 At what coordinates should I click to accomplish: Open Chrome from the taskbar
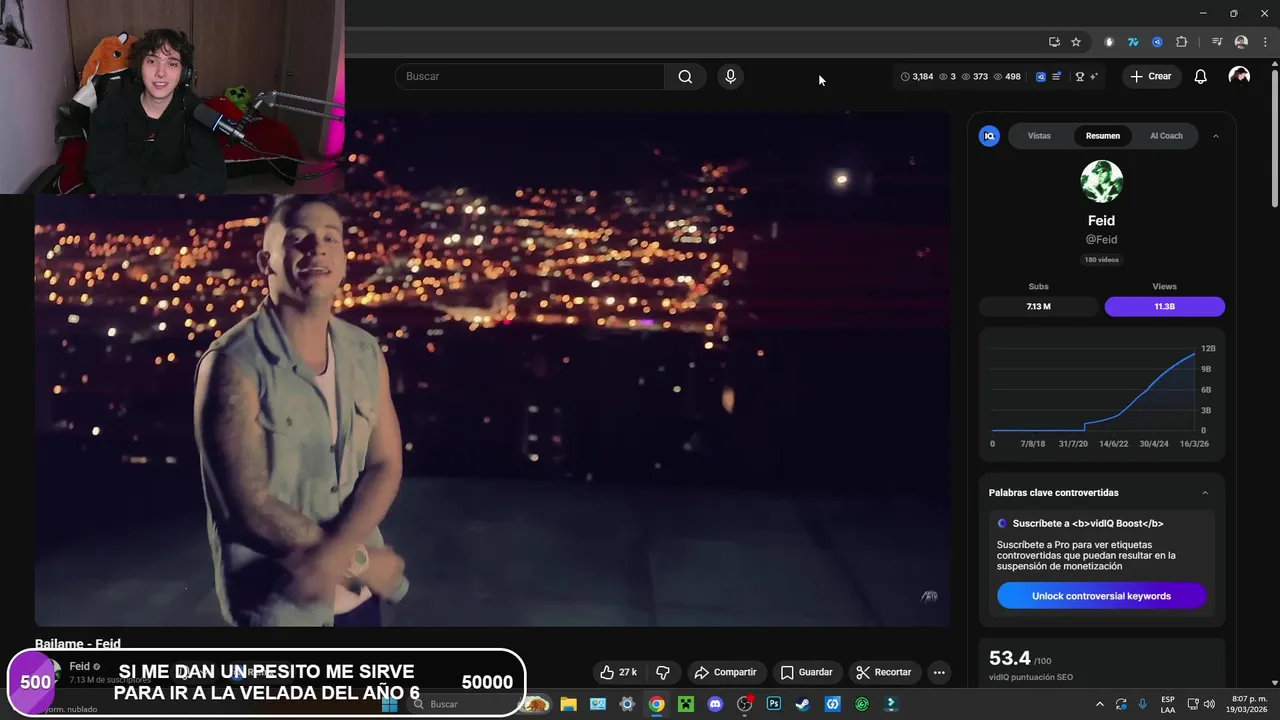point(656,704)
